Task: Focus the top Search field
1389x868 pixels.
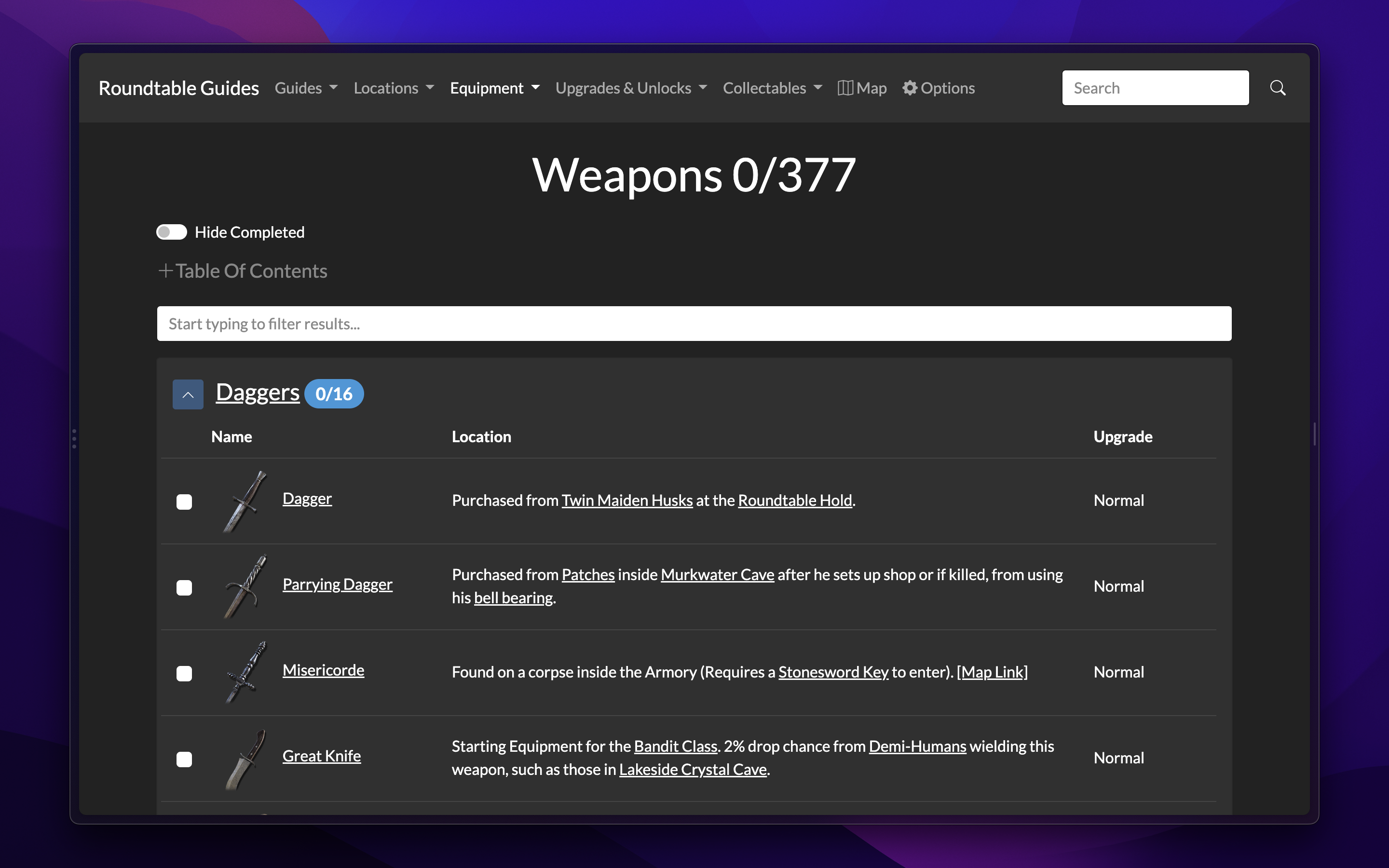Action: [x=1156, y=88]
